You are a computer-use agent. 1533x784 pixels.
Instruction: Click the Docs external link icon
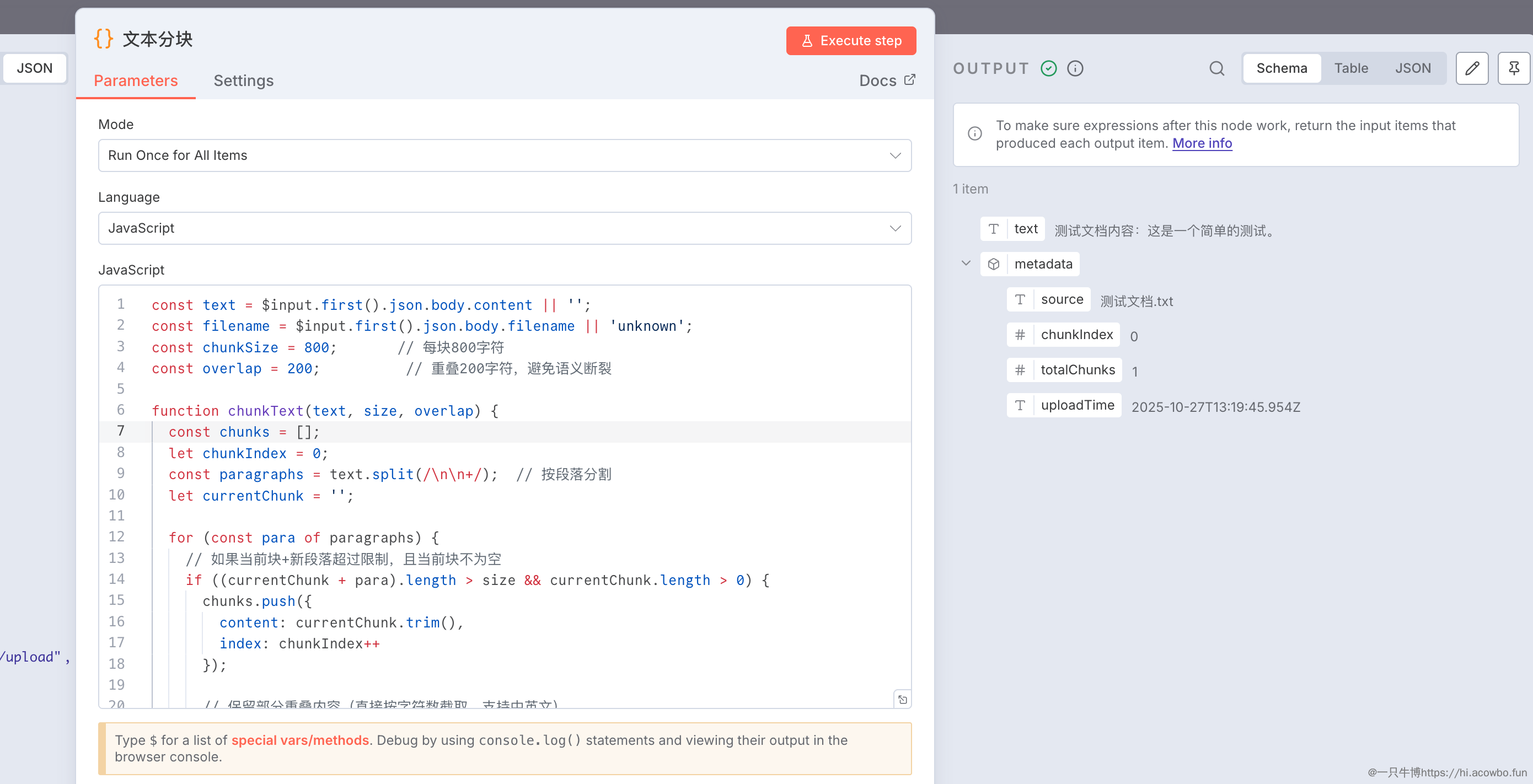click(909, 80)
